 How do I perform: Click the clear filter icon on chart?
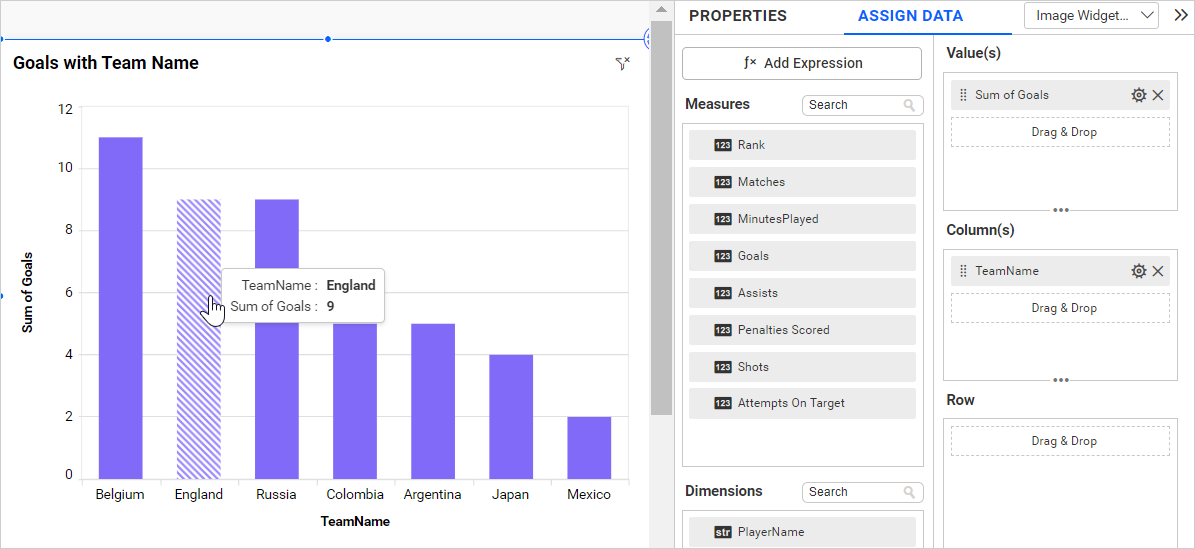pos(622,64)
